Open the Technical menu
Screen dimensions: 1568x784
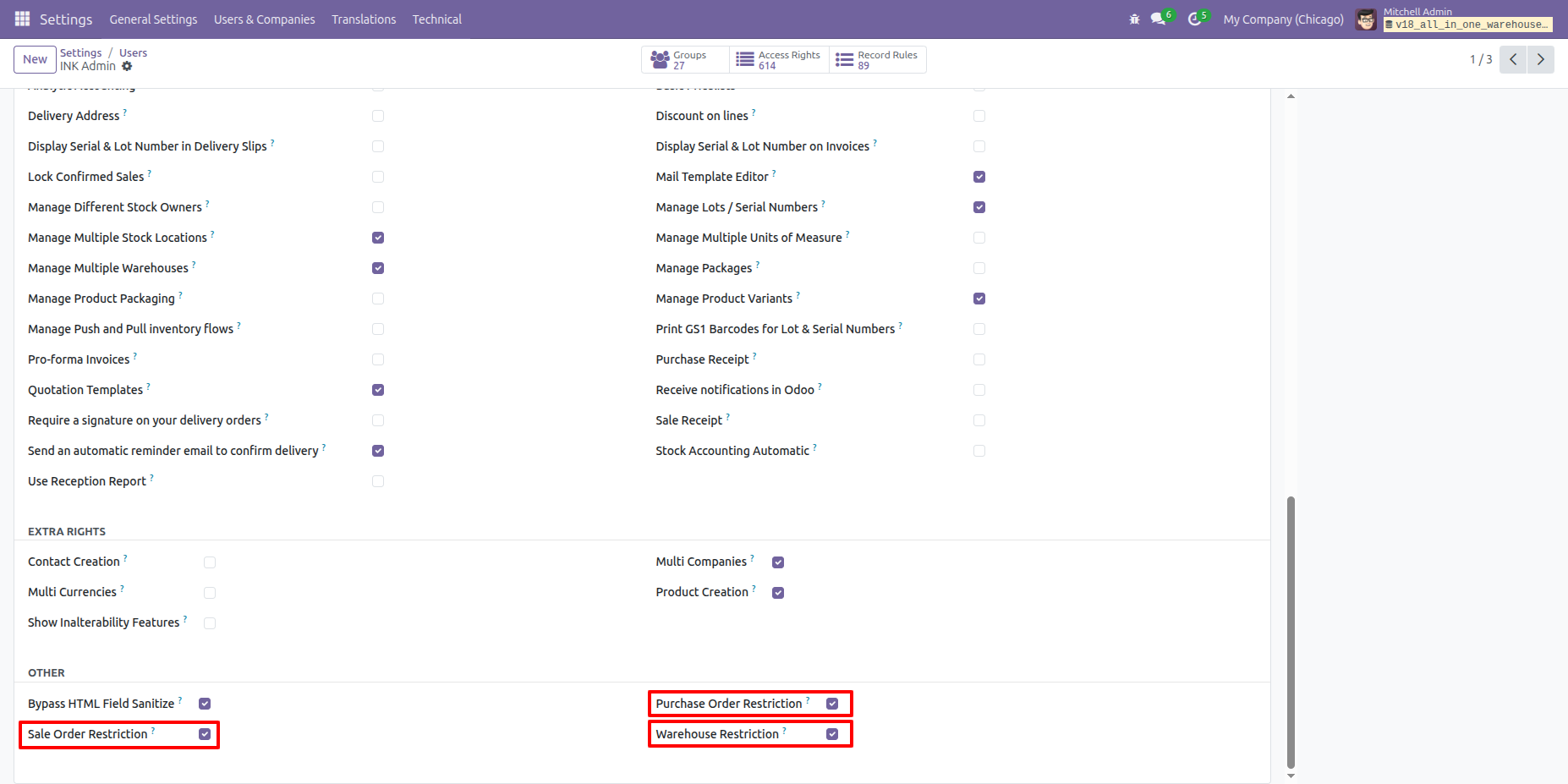pyautogui.click(x=437, y=19)
